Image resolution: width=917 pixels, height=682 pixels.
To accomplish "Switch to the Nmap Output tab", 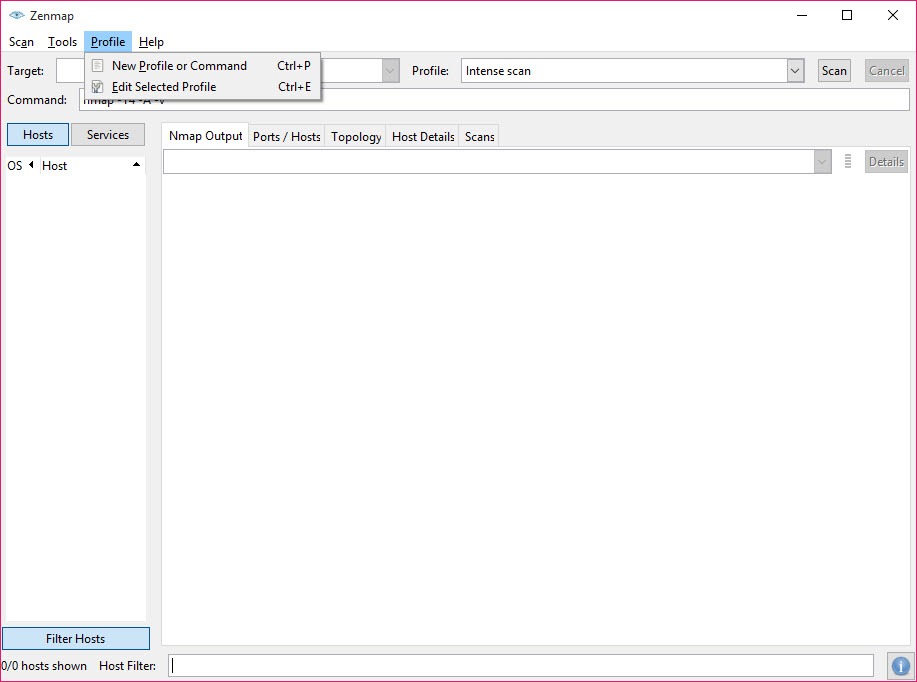I will 205,136.
